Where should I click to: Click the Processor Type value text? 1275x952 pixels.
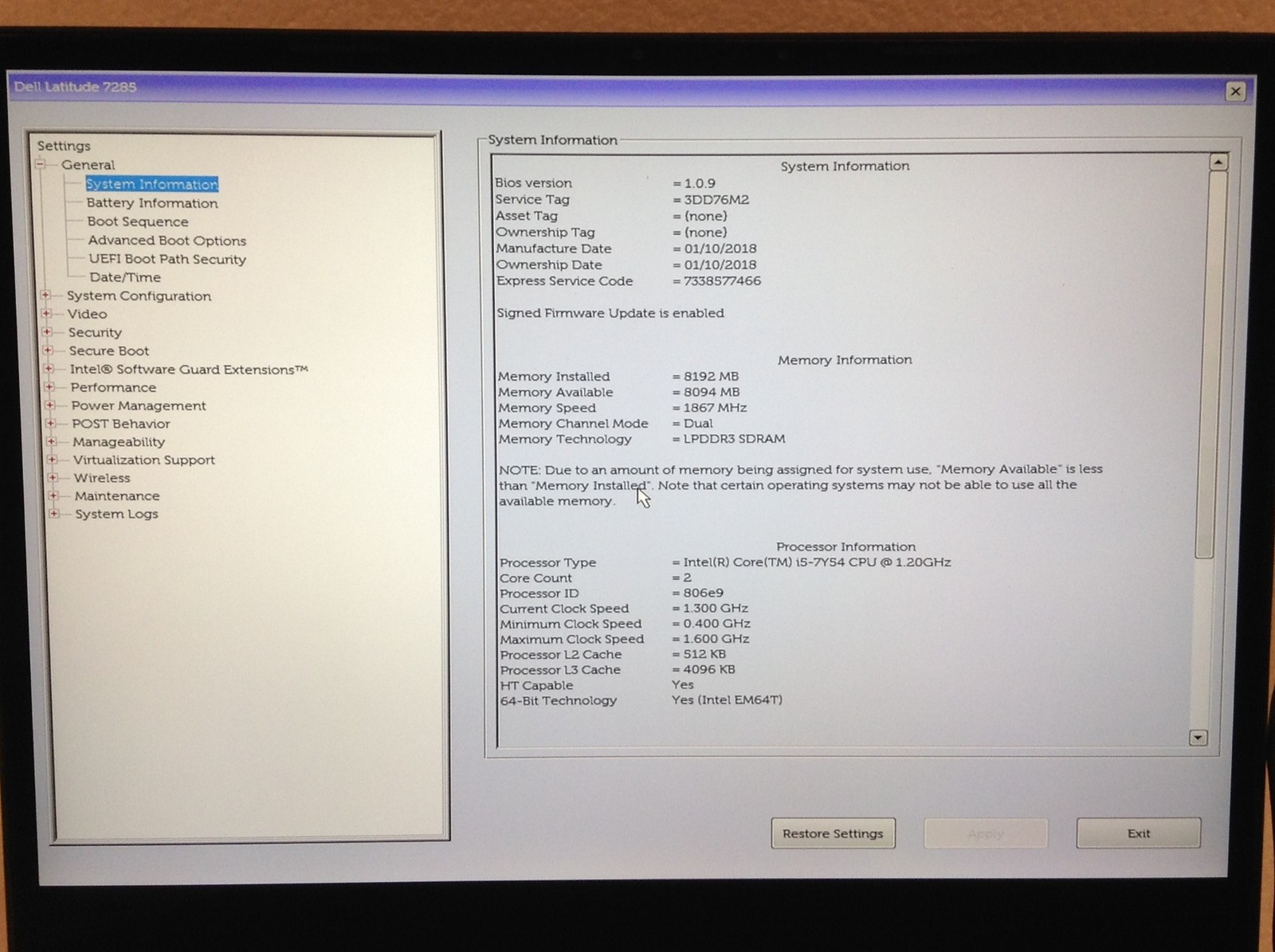(817, 562)
